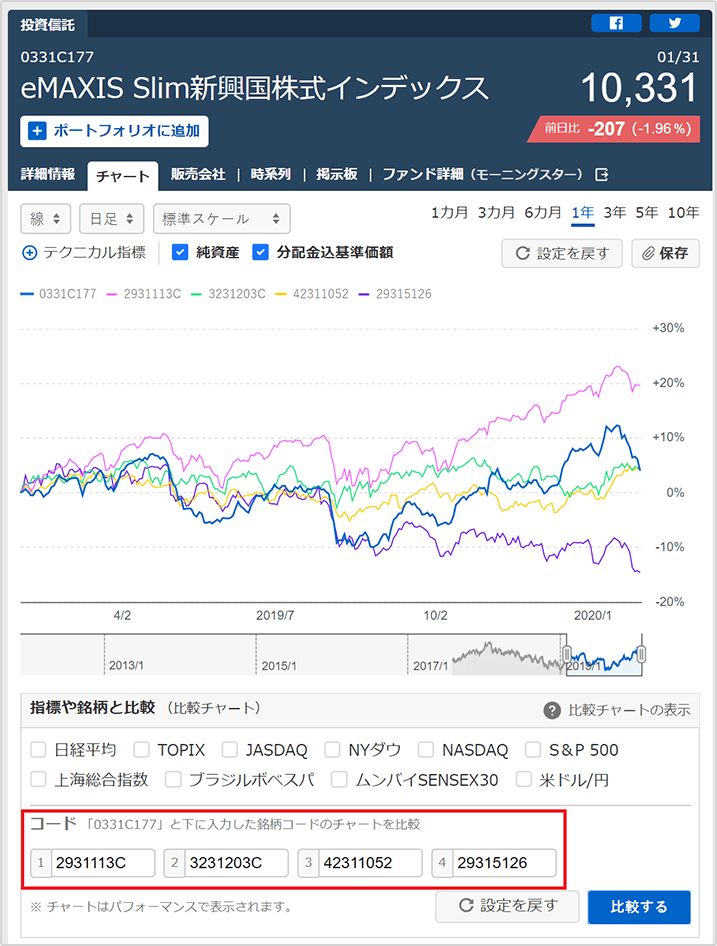Reset chart with upper 設定を戻す button
The height and width of the screenshot is (946, 717).
tap(562, 253)
